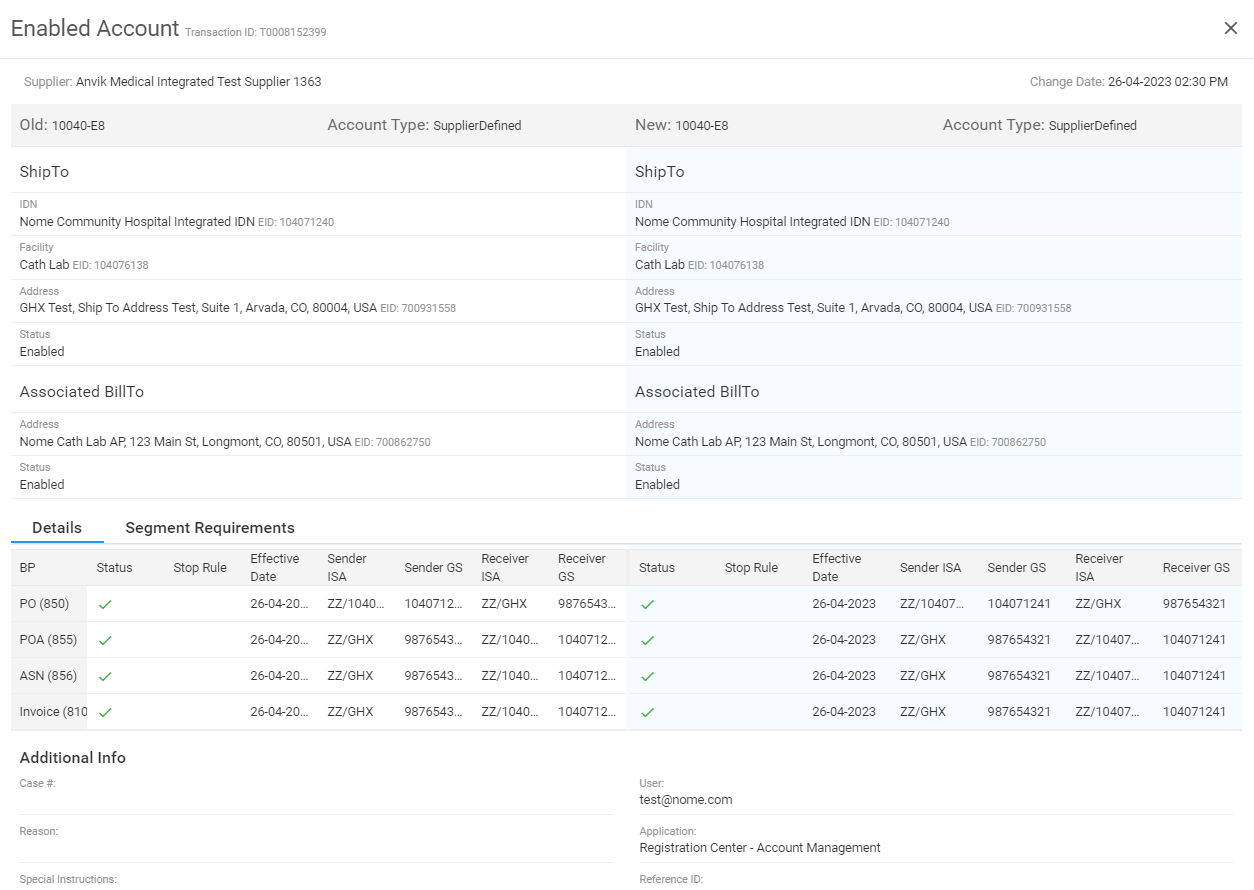Click old status checkmark for PO (850)
Image resolution: width=1254 pixels, height=890 pixels.
[105, 604]
